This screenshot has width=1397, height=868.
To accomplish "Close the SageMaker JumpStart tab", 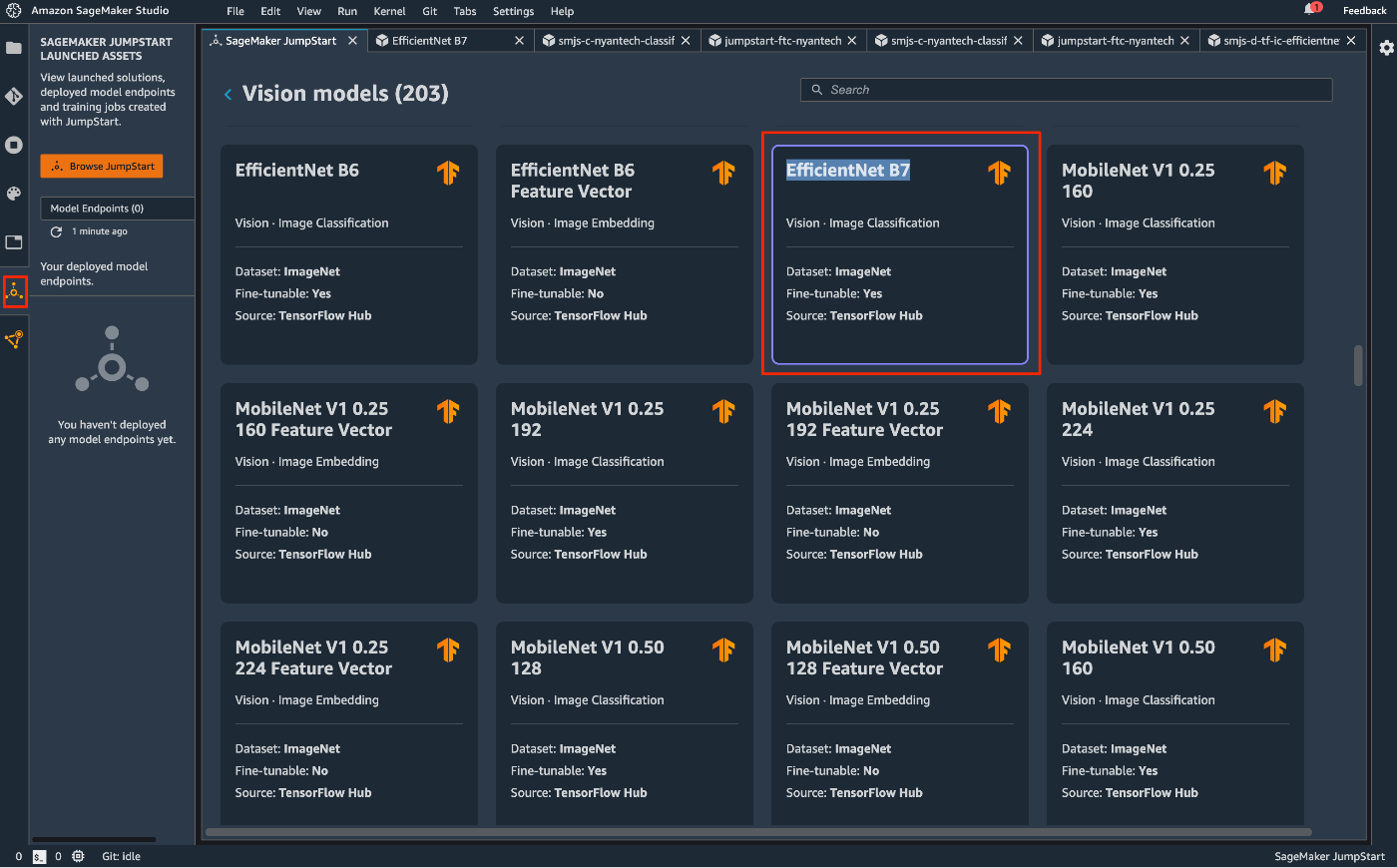I will [352, 41].
